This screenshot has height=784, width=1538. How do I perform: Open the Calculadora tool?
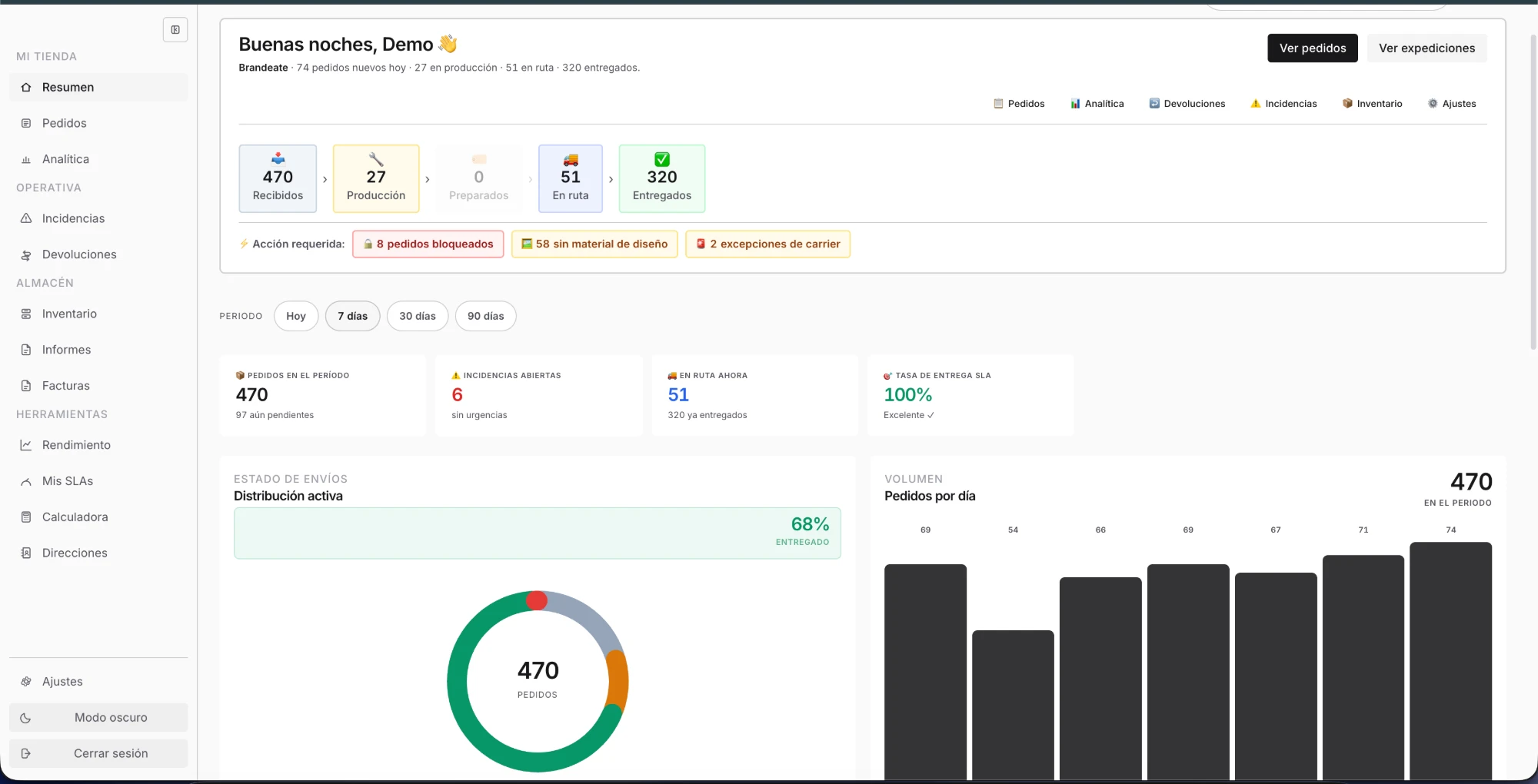click(x=98, y=517)
